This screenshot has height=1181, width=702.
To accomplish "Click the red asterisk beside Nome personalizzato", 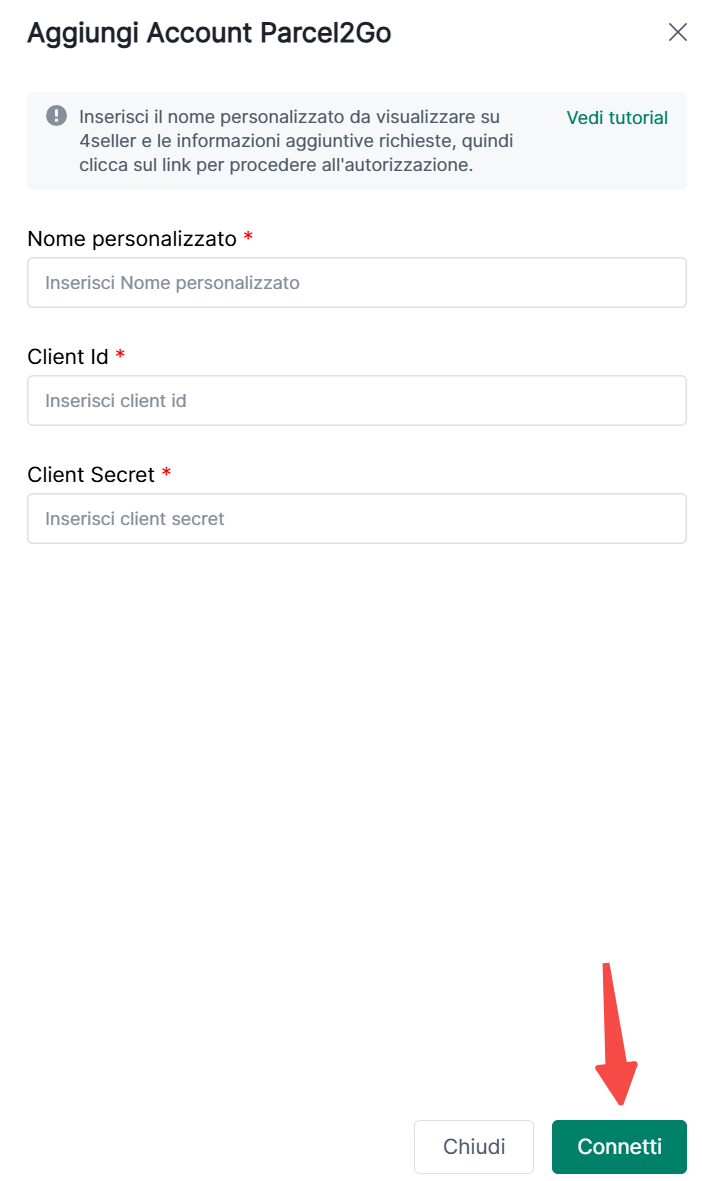I will (248, 237).
